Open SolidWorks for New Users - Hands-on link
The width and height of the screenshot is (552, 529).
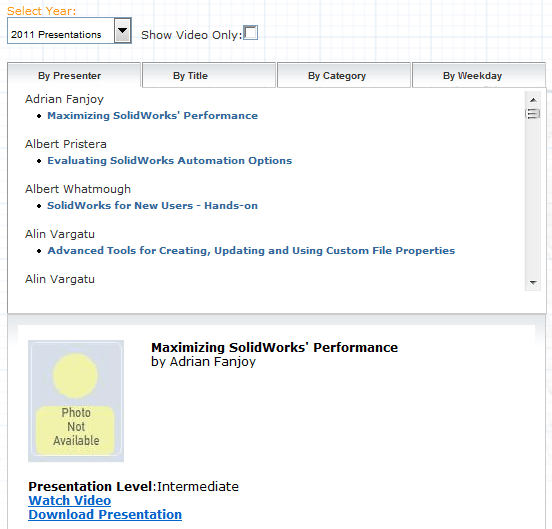[x=152, y=206]
